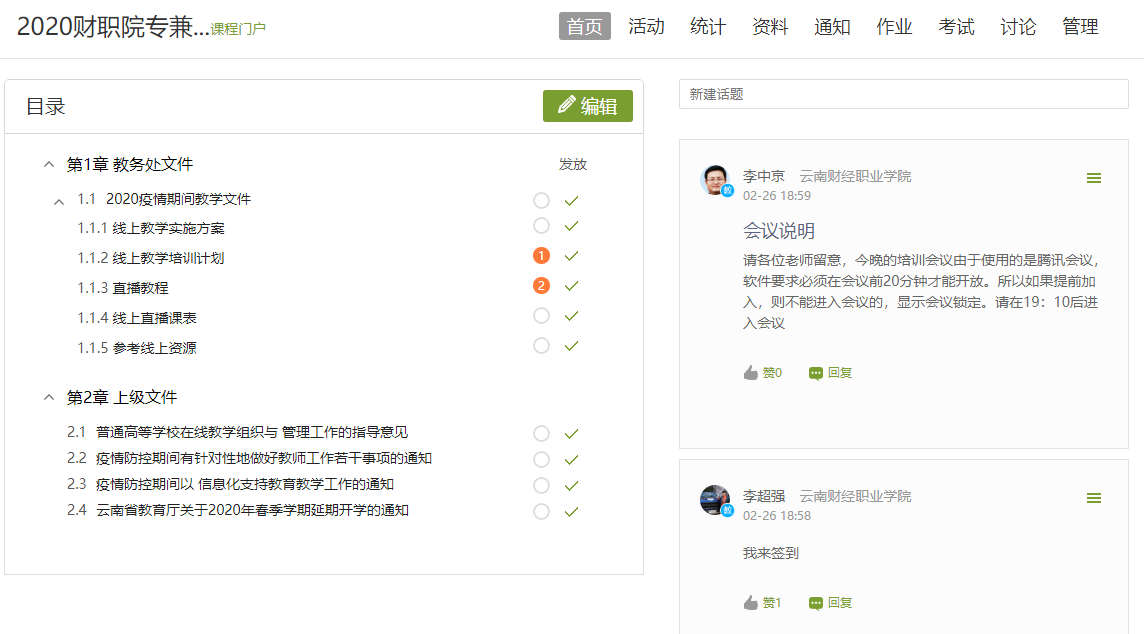The width and height of the screenshot is (1144, 634).
Task: Open the hamburger menu on 李超强's post
Action: (x=1094, y=498)
